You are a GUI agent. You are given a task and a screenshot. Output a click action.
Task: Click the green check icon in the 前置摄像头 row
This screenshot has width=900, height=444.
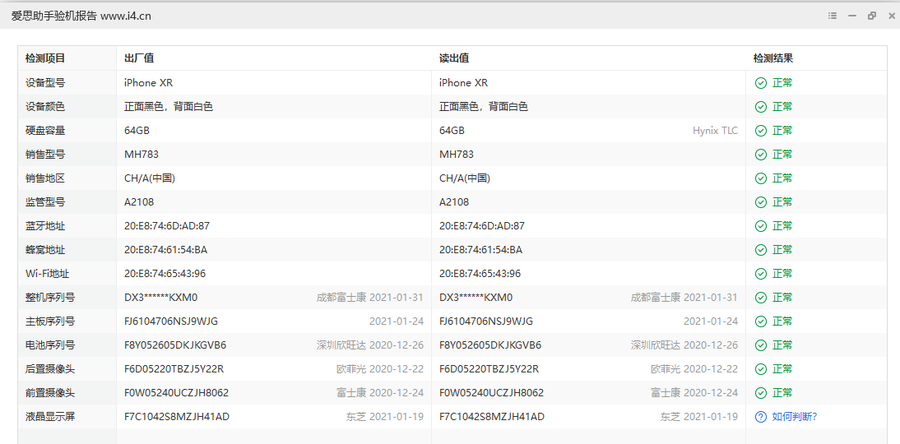tap(761, 393)
